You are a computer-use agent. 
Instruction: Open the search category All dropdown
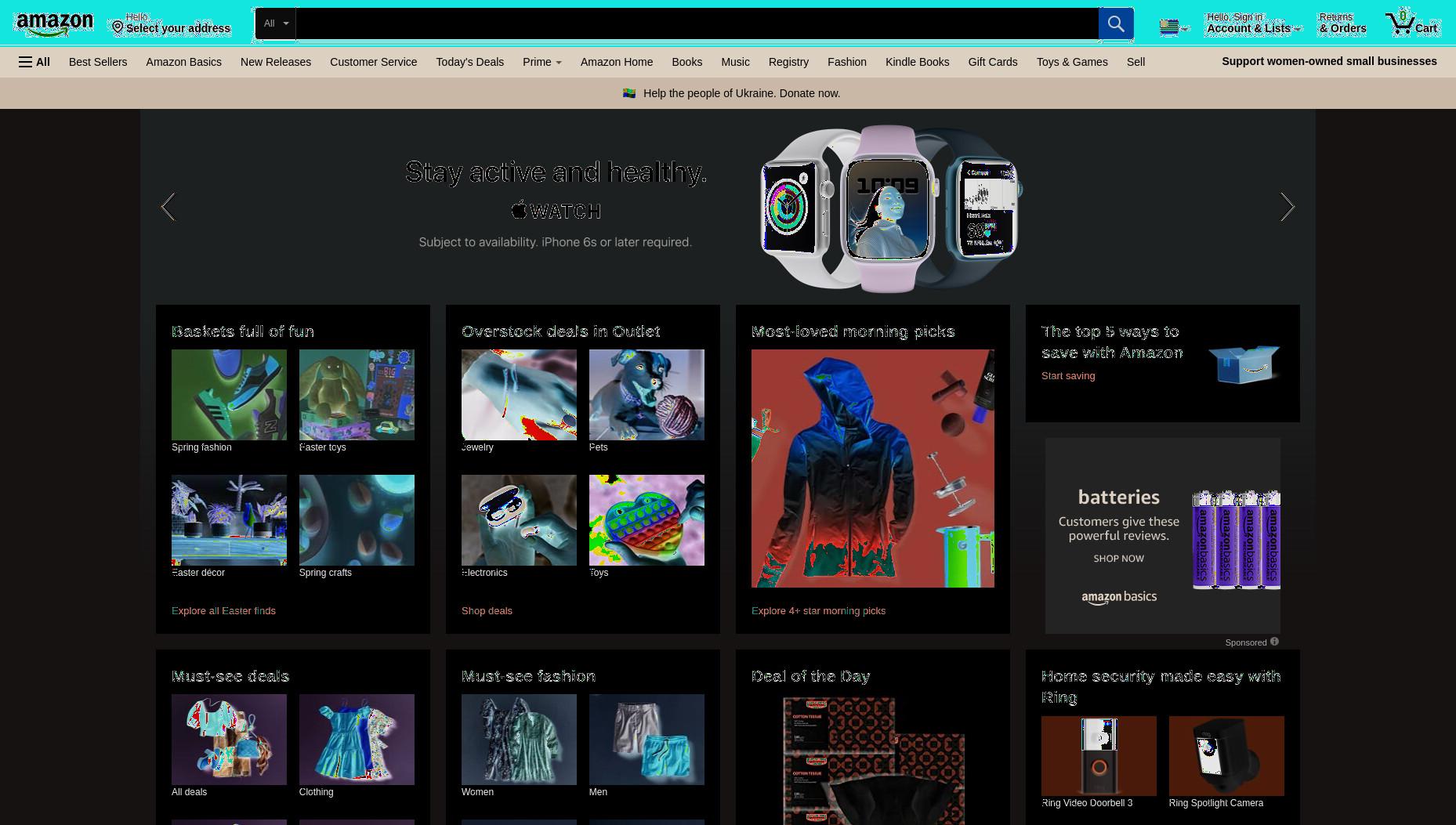(276, 24)
